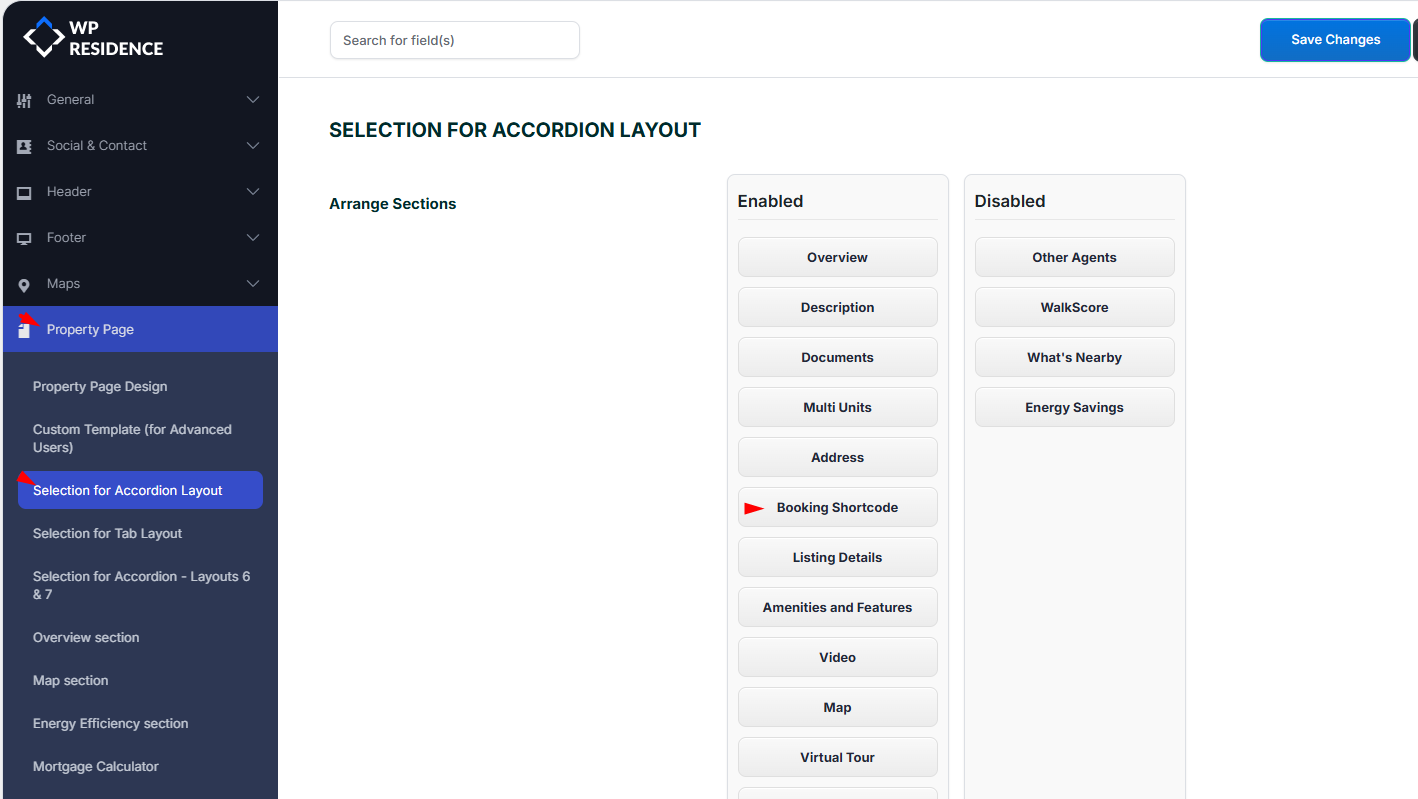Pick the Overview enabled section block
Image resolution: width=1418 pixels, height=799 pixels.
[837, 257]
